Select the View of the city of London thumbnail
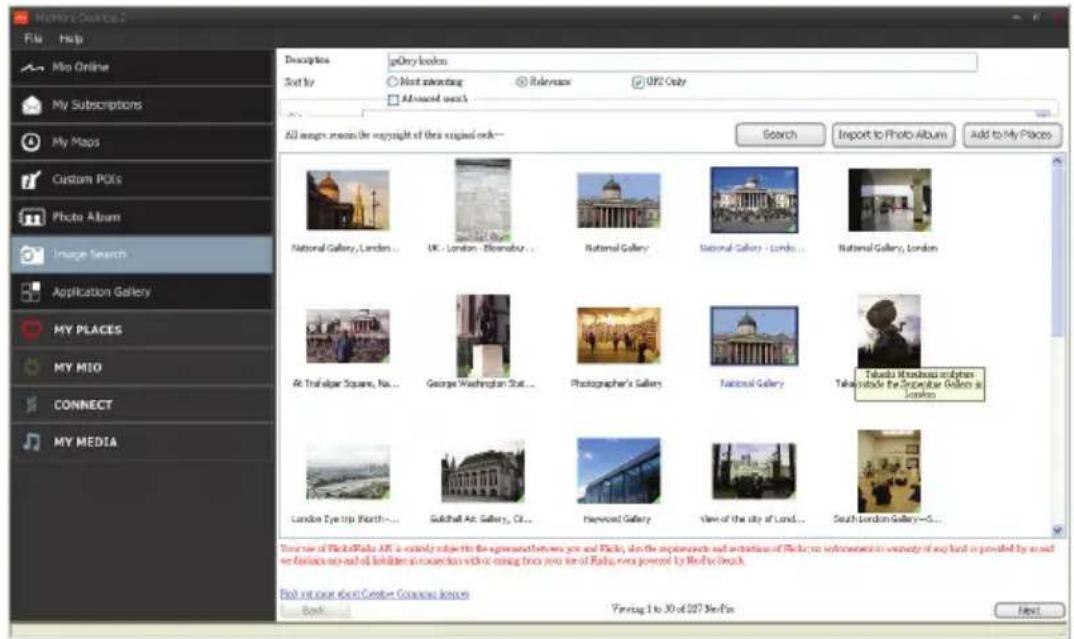The image size is (1074, 639). coord(753,471)
